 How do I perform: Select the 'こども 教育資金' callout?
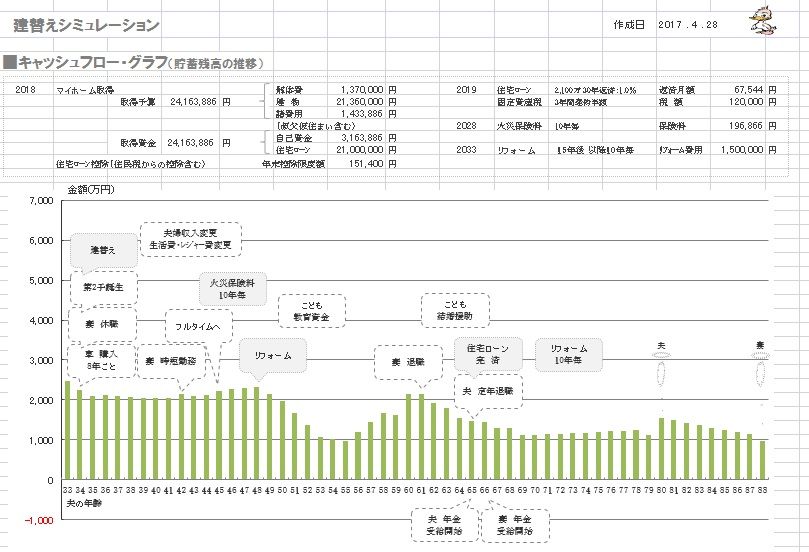point(311,311)
